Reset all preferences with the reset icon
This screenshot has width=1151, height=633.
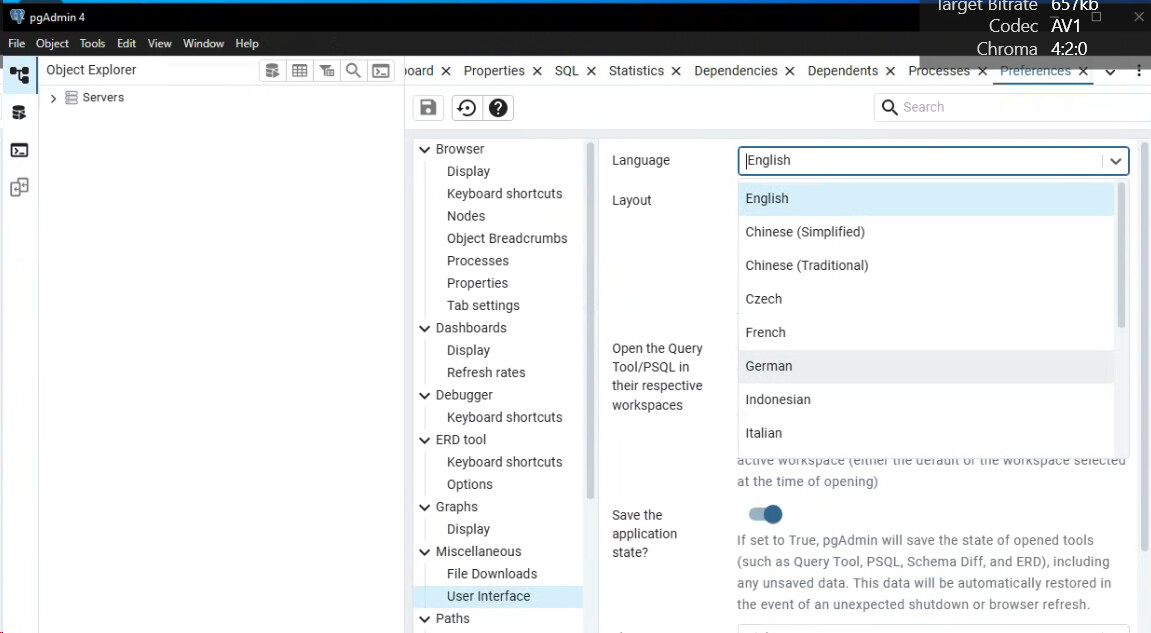click(466, 108)
